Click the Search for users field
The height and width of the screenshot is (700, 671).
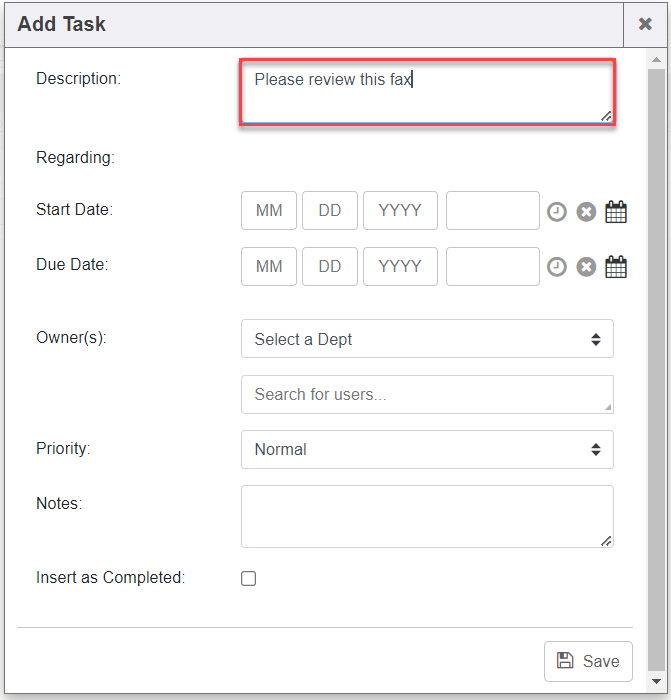click(x=427, y=394)
